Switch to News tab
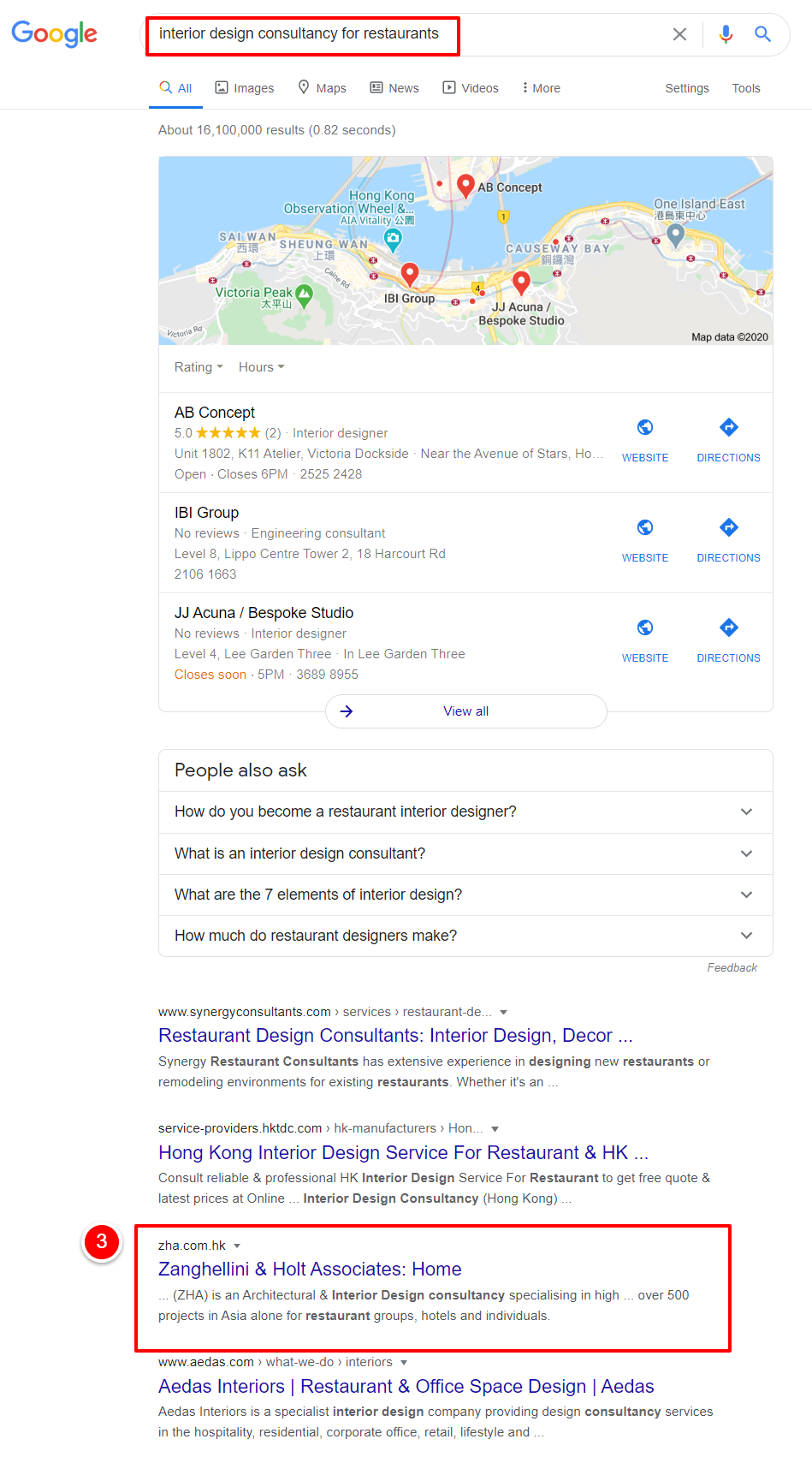This screenshot has width=812, height=1457. pos(394,88)
